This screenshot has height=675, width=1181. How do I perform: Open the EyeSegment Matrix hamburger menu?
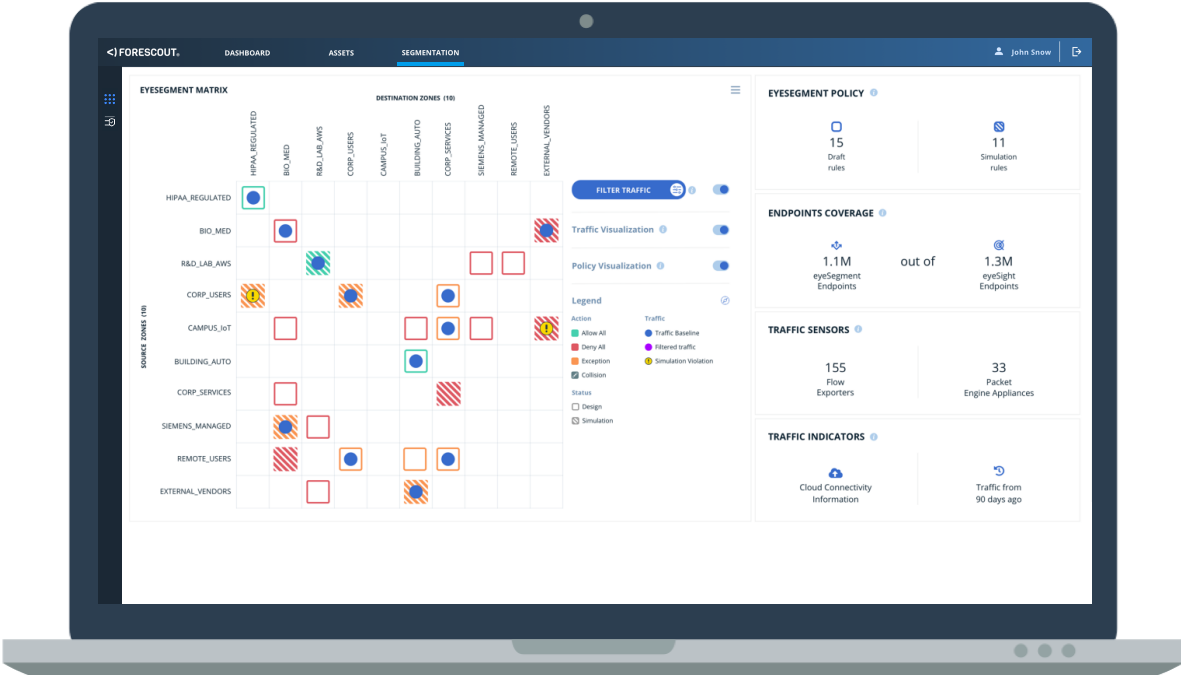click(735, 90)
